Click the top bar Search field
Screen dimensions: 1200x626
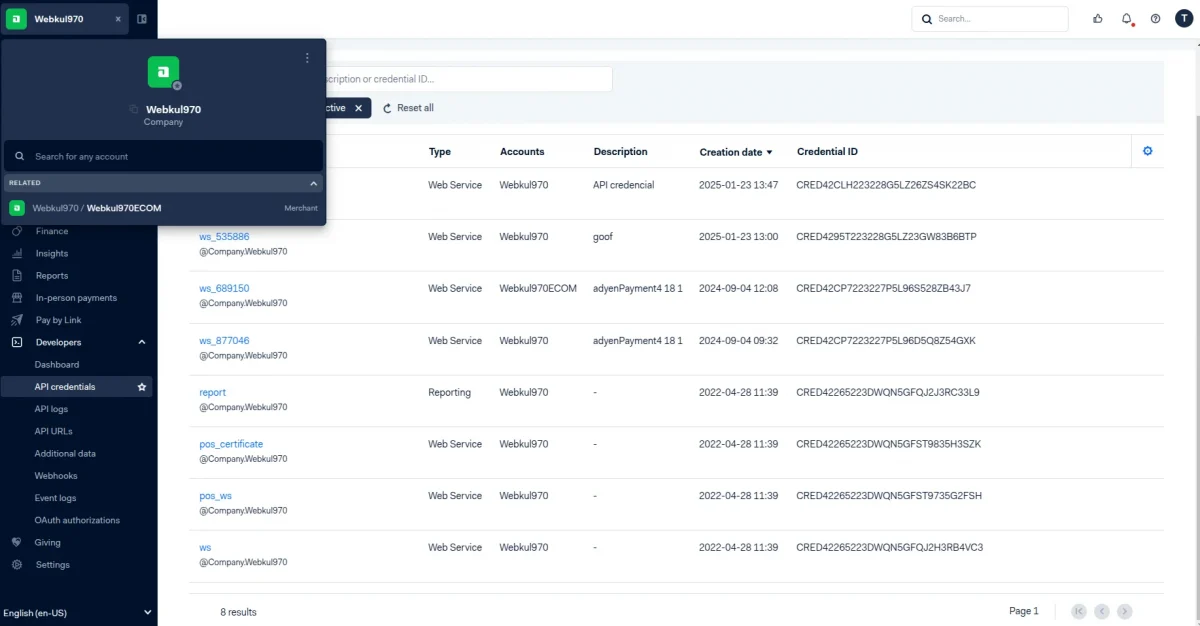point(990,19)
